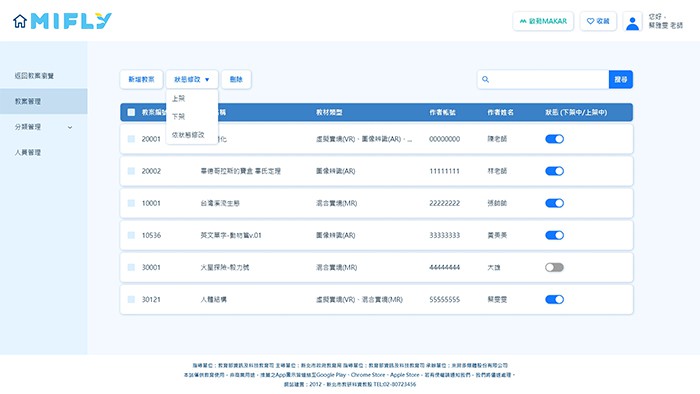Viewport: 700px width, 394px height.
Task: Choose 下架 from the status menu
Action: coord(178,116)
